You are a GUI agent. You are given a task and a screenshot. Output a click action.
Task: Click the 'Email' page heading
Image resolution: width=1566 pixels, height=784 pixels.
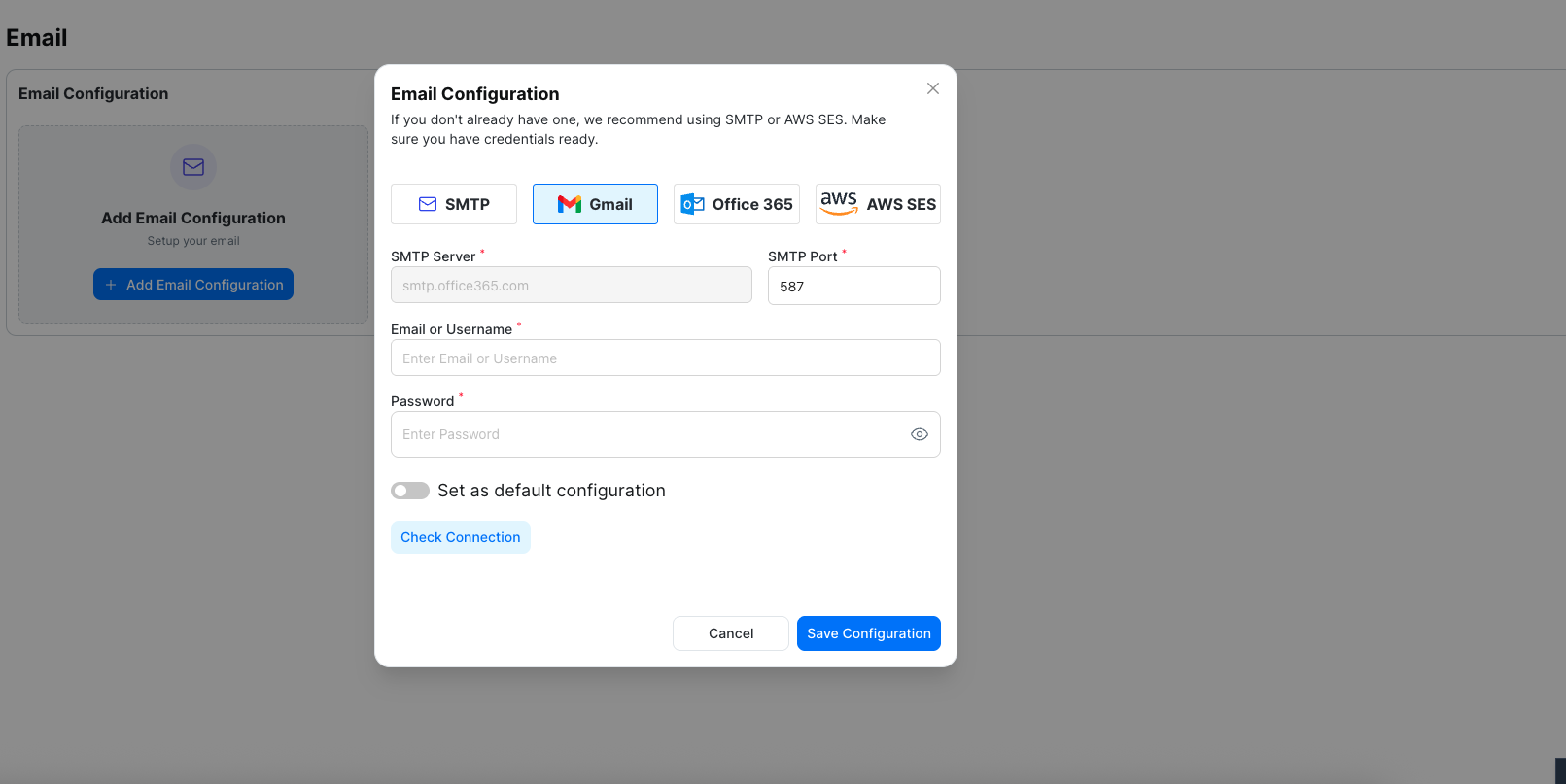coord(37,38)
